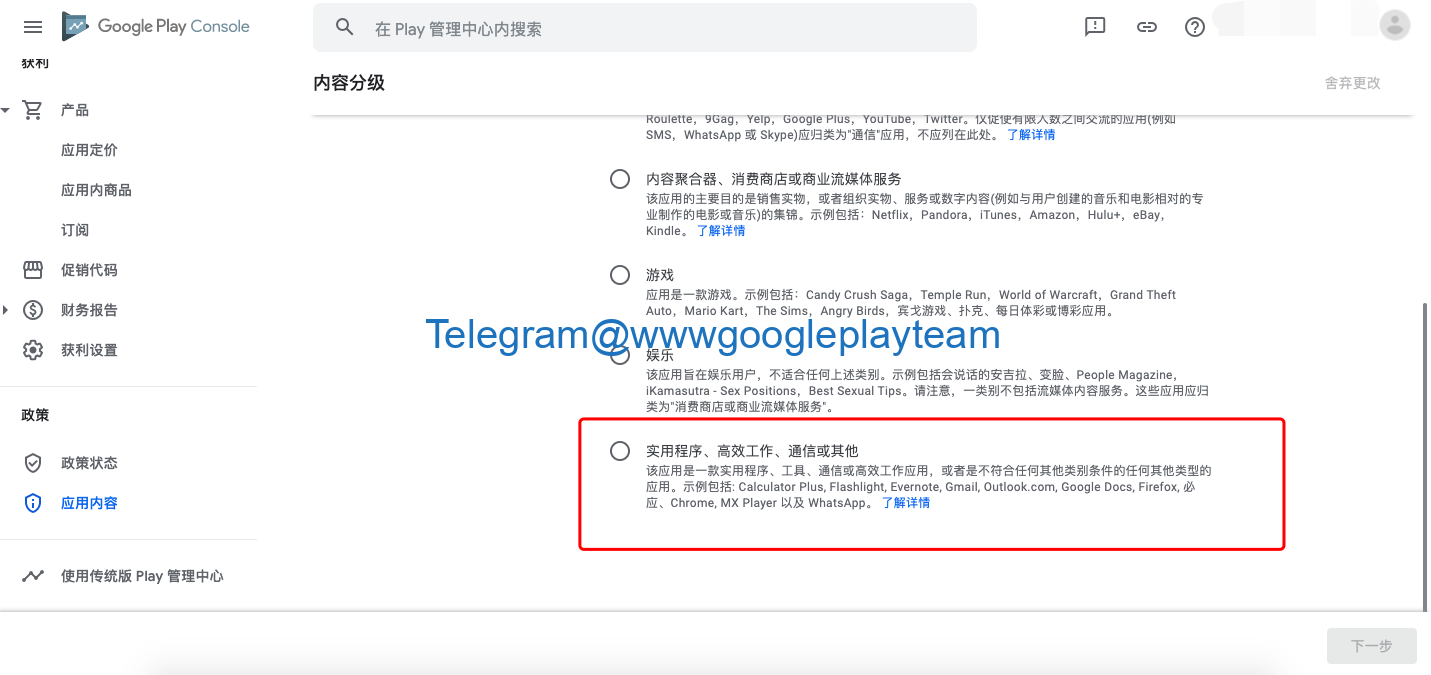This screenshot has height=675, width=1431.
Task: Click 了解详情 link after Kindle
Action: click(720, 230)
